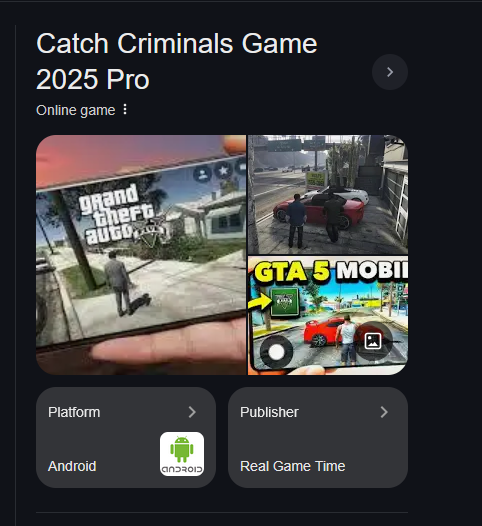482x526 pixels.
Task: Click the circular arrow button beside the title
Action: [x=390, y=72]
